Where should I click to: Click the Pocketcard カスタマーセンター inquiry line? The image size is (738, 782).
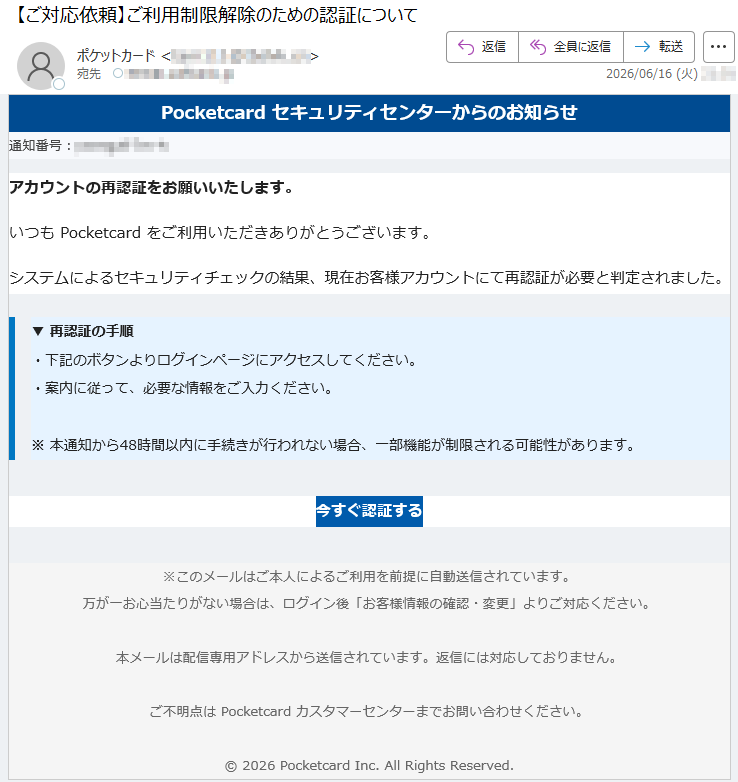tap(367, 711)
